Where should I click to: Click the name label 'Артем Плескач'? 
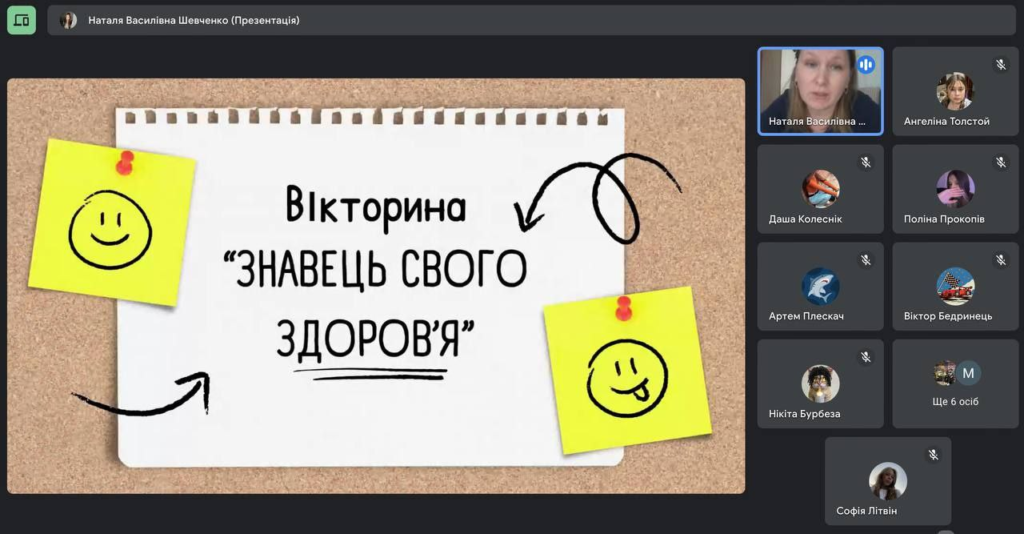(806, 316)
